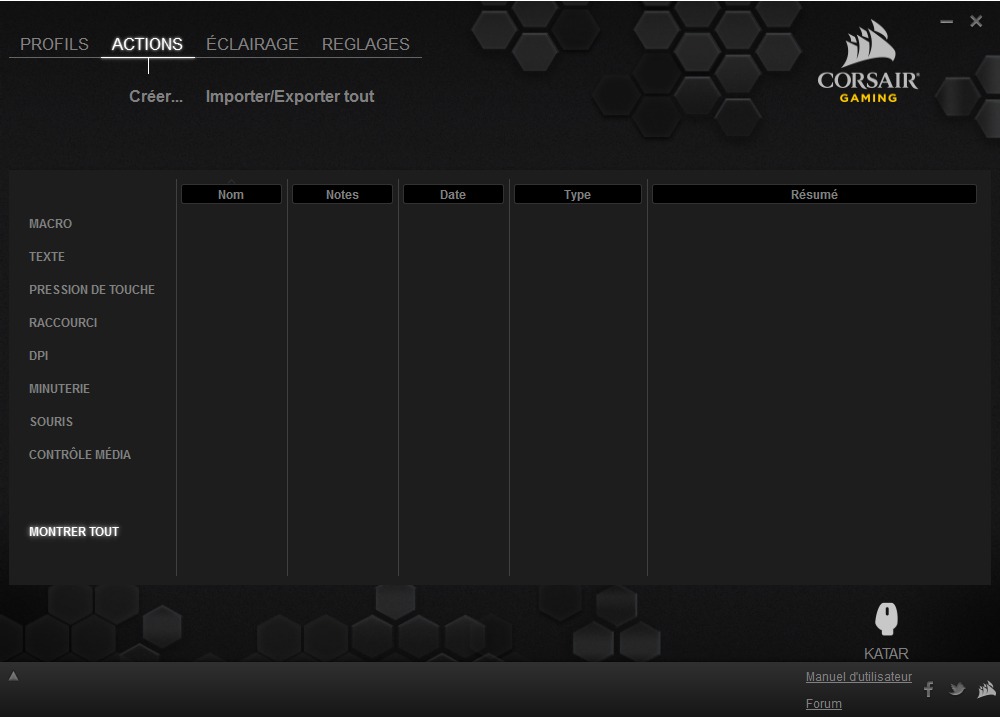The width and height of the screenshot is (1000, 717).
Task: Click the KATAR mouse device icon
Action: click(886, 619)
